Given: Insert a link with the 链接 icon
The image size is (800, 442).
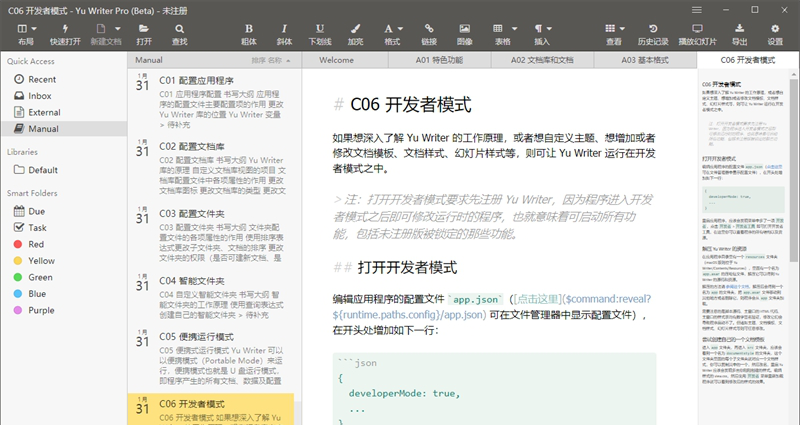Looking at the screenshot, I should click(x=429, y=29).
